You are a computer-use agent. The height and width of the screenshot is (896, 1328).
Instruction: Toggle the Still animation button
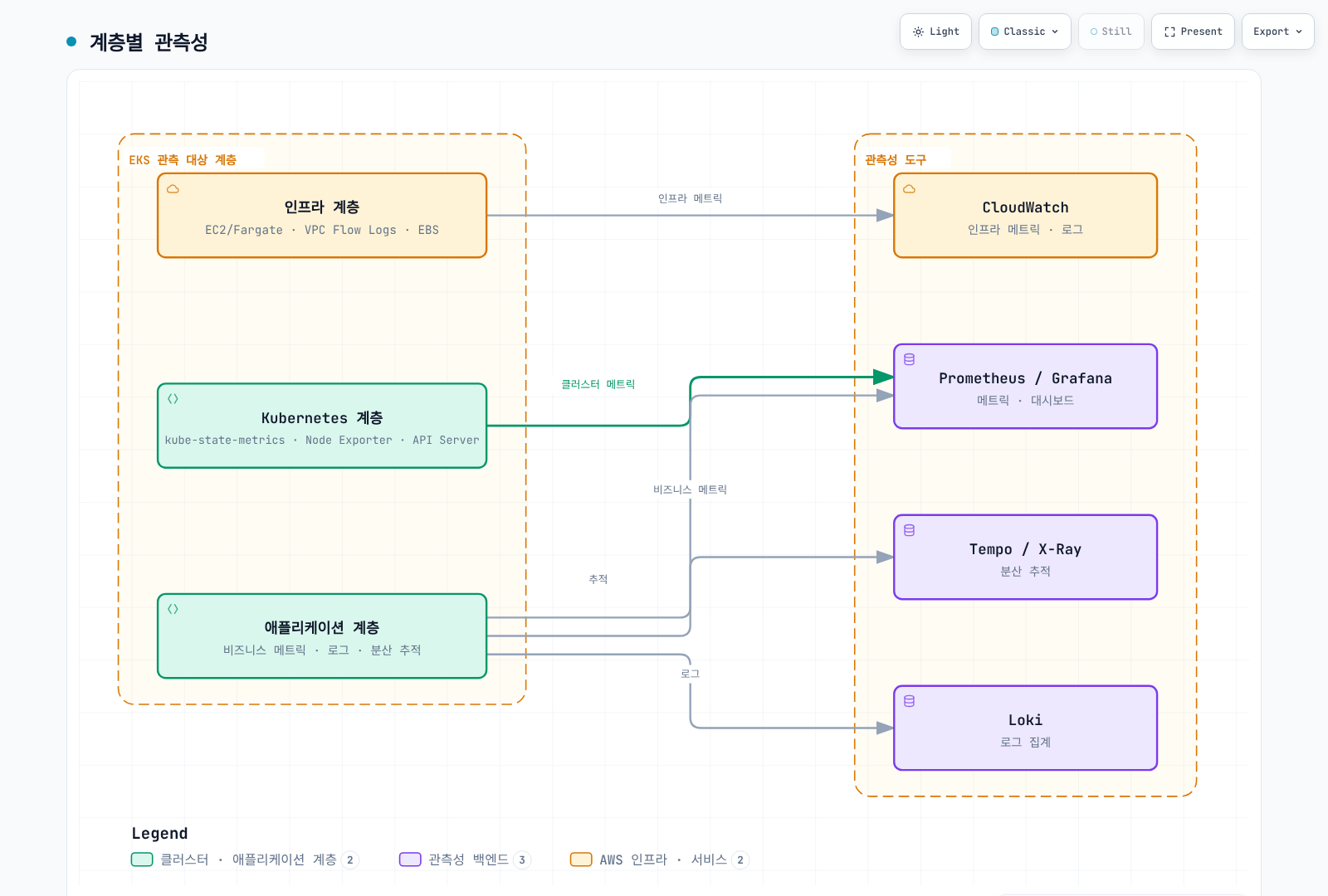(1111, 32)
